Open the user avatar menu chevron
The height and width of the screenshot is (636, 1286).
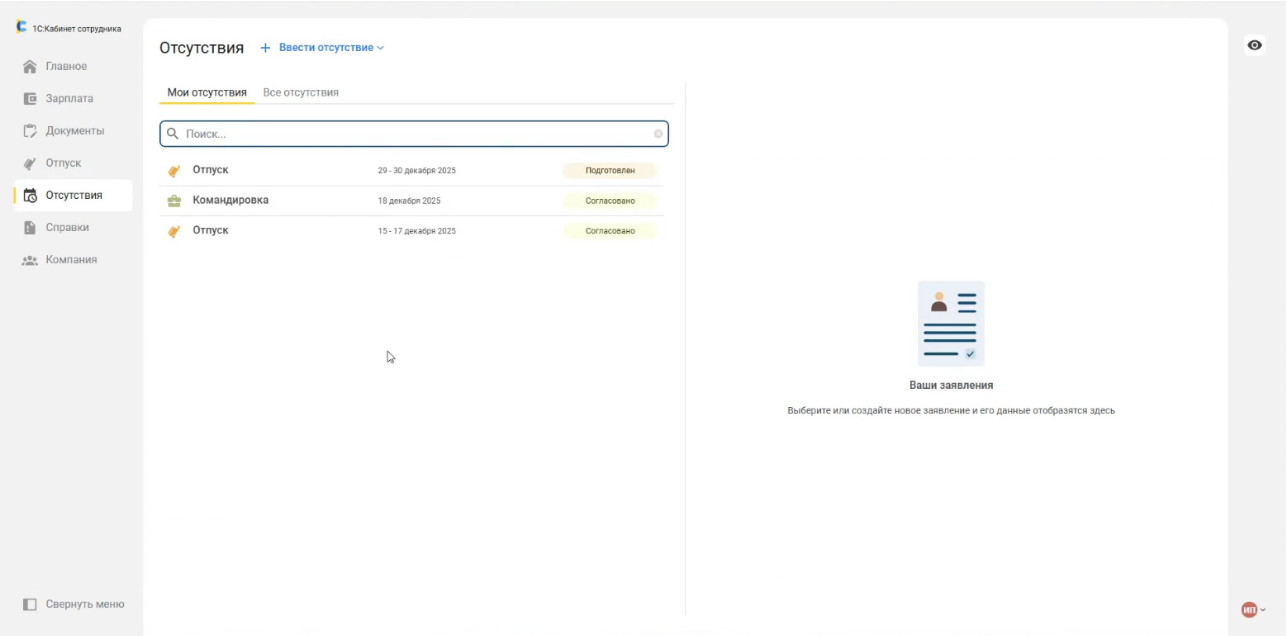pos(1263,609)
